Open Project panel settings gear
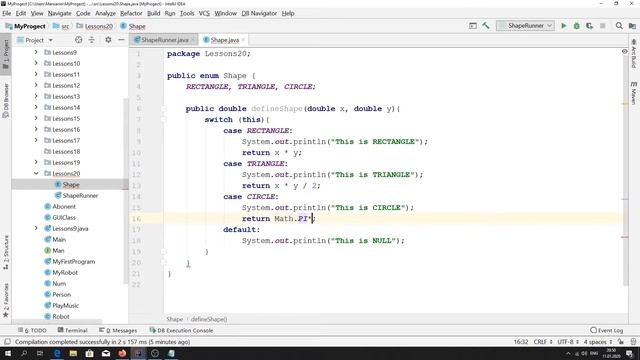The width and height of the screenshot is (640, 360). click(108, 40)
